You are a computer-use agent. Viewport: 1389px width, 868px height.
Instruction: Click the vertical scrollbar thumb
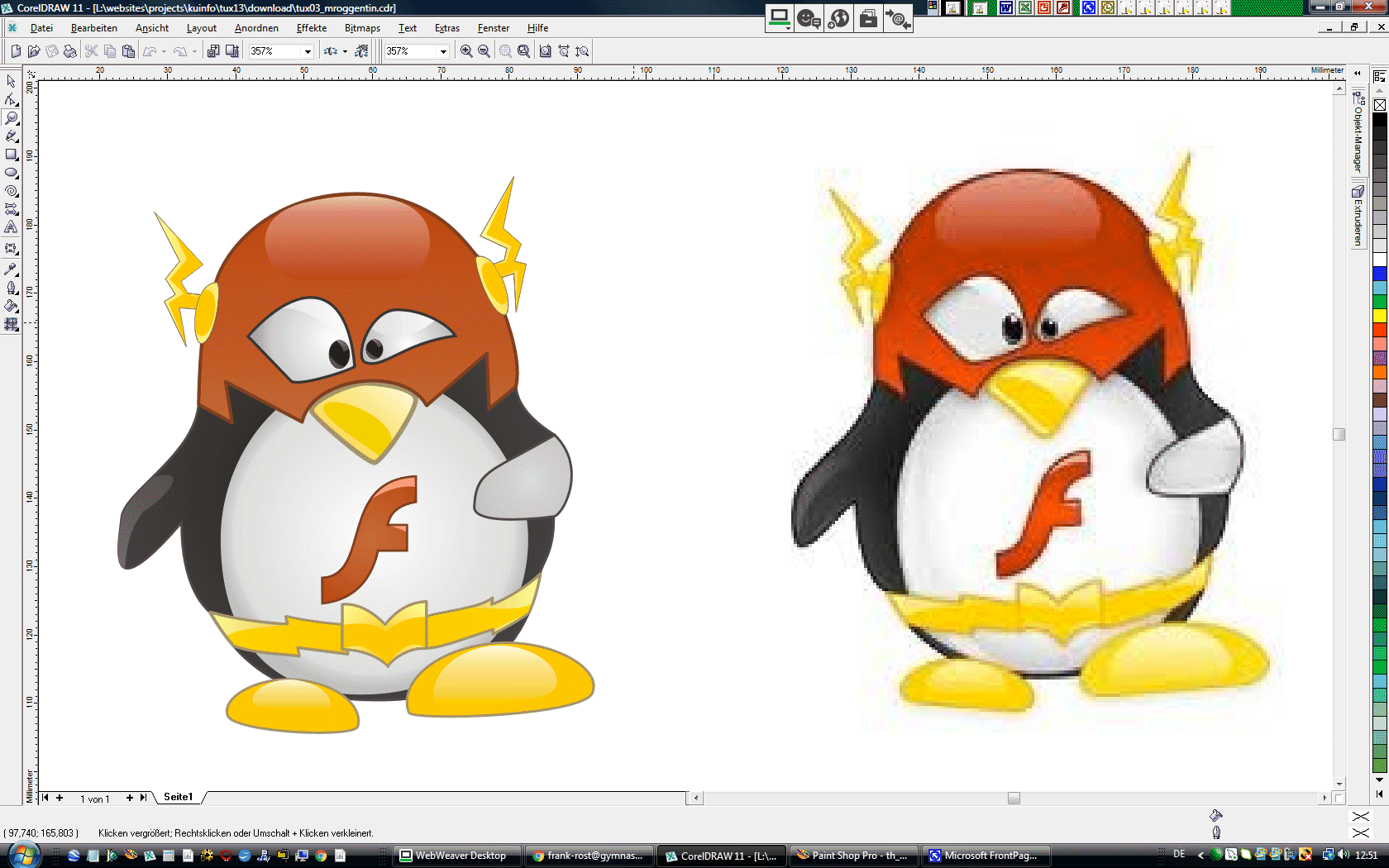click(x=1339, y=435)
